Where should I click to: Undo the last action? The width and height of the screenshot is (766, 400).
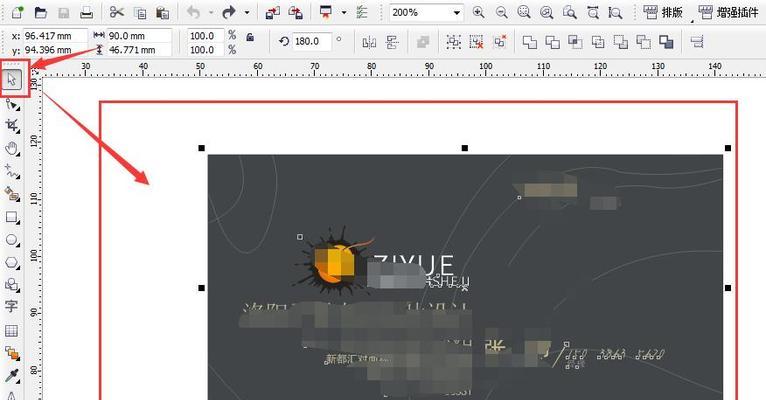tap(194, 12)
